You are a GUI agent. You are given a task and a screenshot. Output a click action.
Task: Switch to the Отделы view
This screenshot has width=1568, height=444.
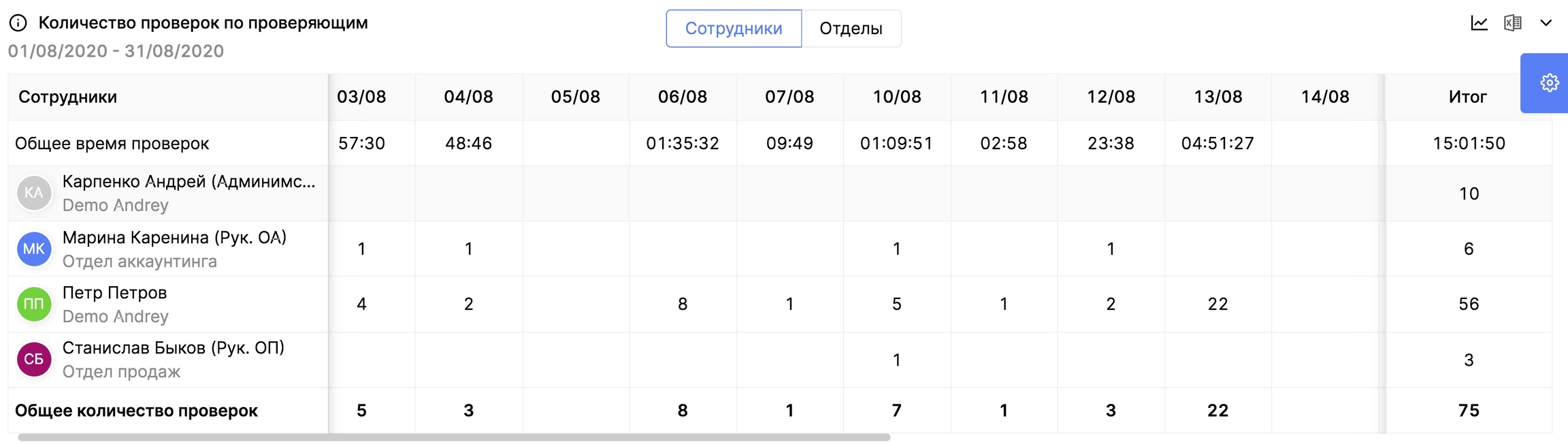click(851, 29)
